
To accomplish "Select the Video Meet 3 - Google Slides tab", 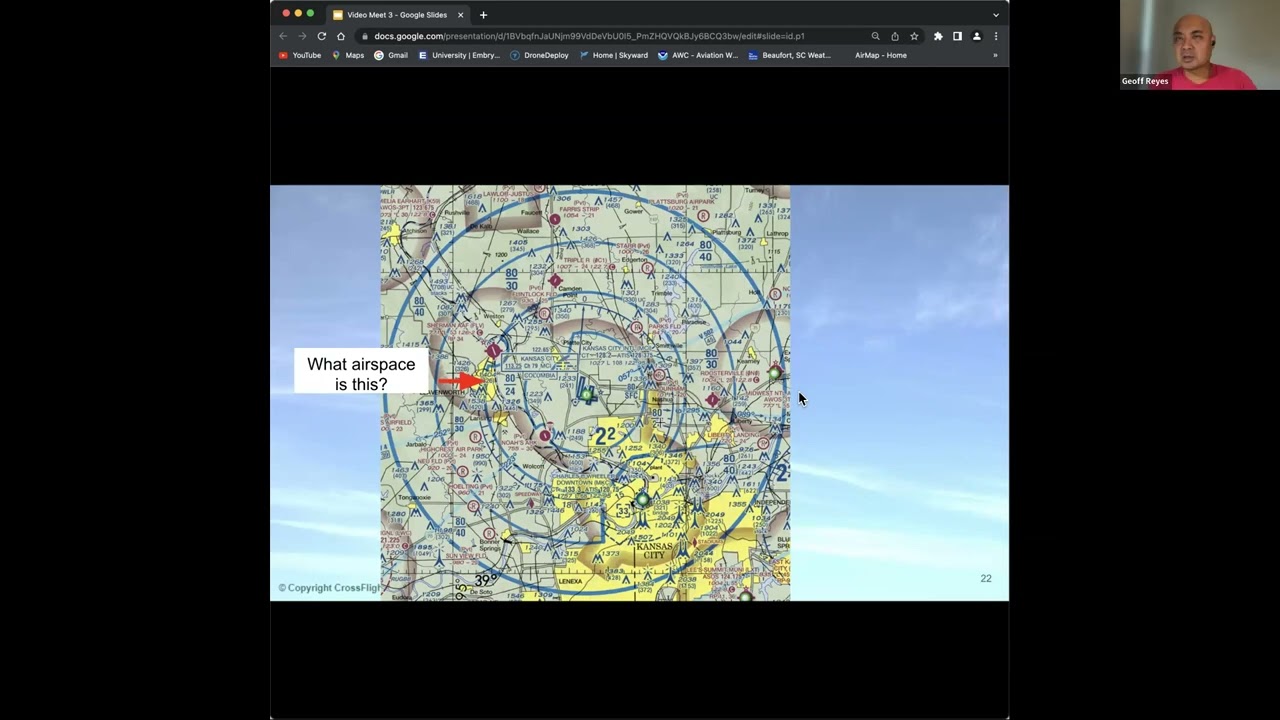I will coord(397,15).
